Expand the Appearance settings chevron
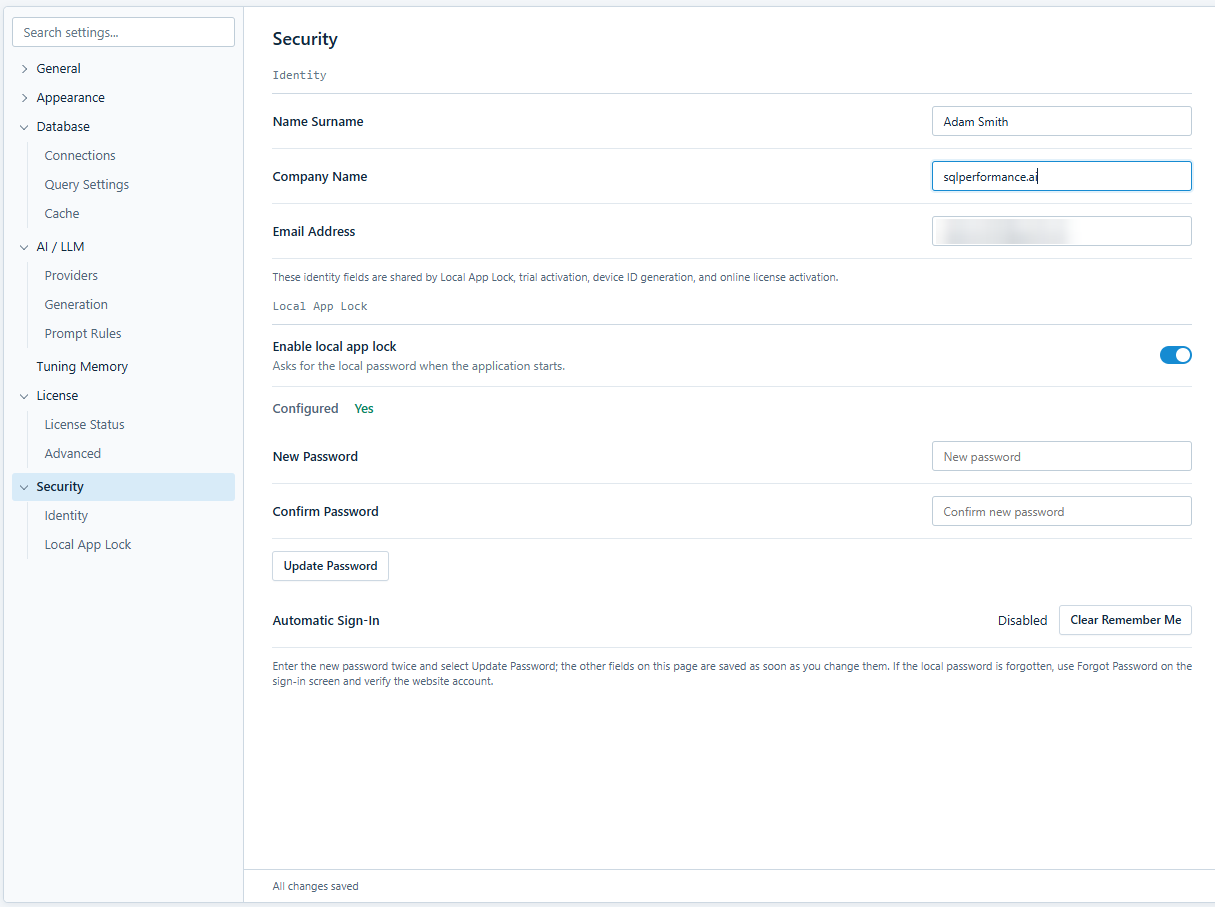The image size is (1215, 907). [24, 98]
